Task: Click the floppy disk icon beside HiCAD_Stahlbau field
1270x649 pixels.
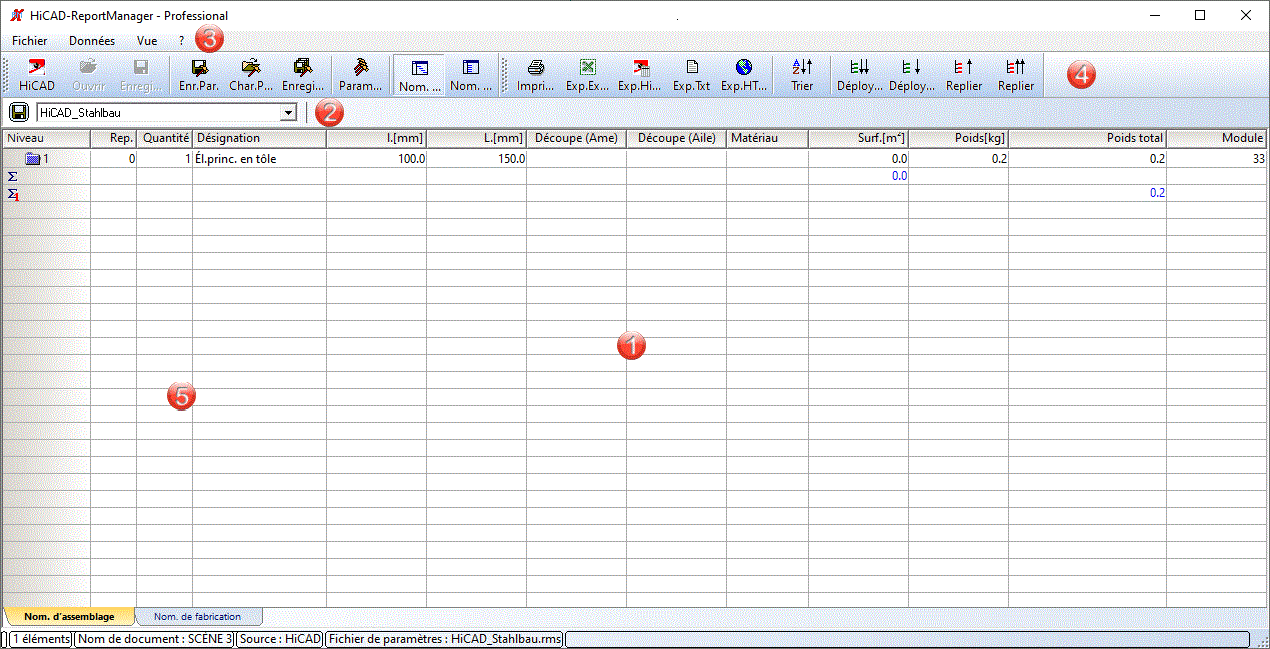Action: point(19,112)
